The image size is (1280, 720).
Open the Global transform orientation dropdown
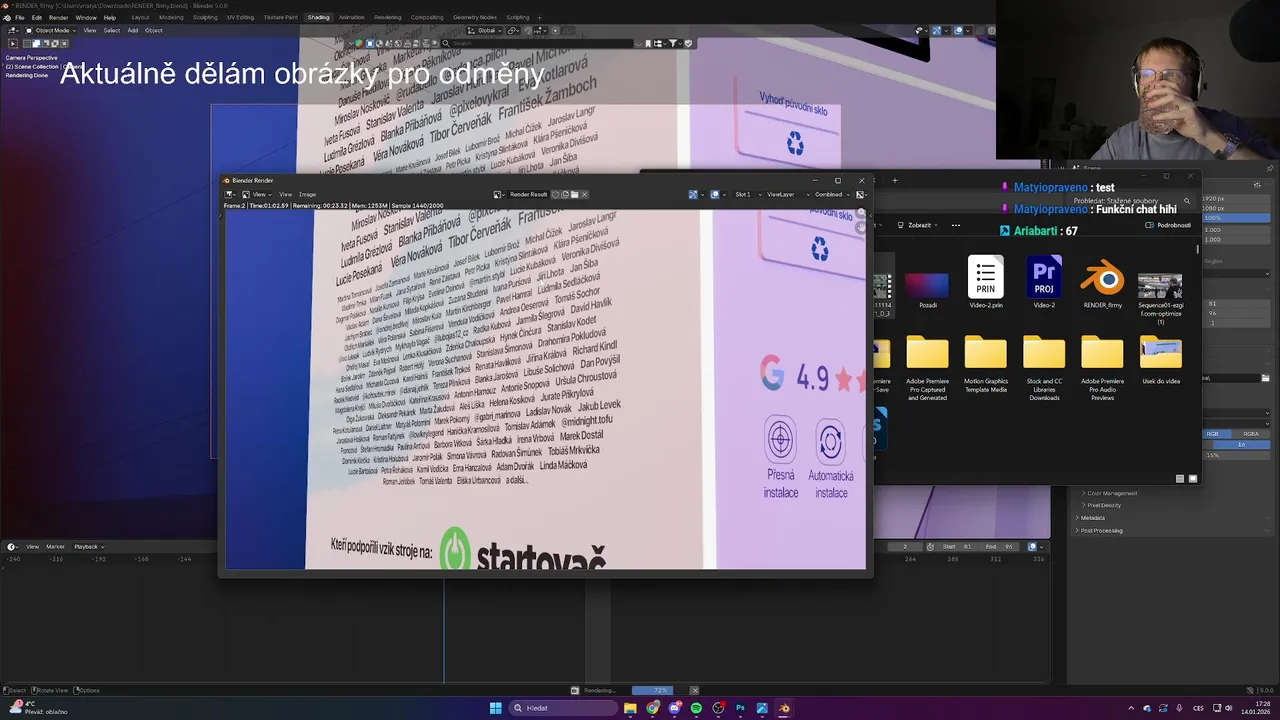click(x=486, y=30)
